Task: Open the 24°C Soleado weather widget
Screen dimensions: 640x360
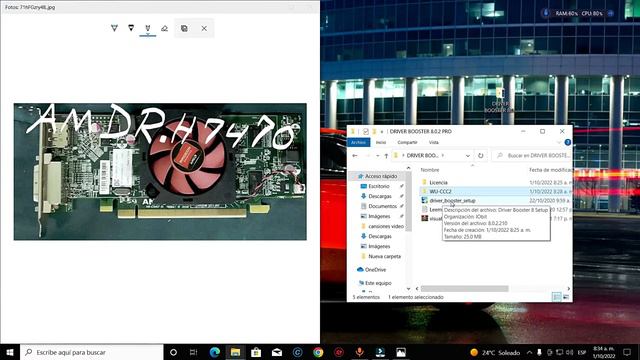Action: click(x=495, y=353)
